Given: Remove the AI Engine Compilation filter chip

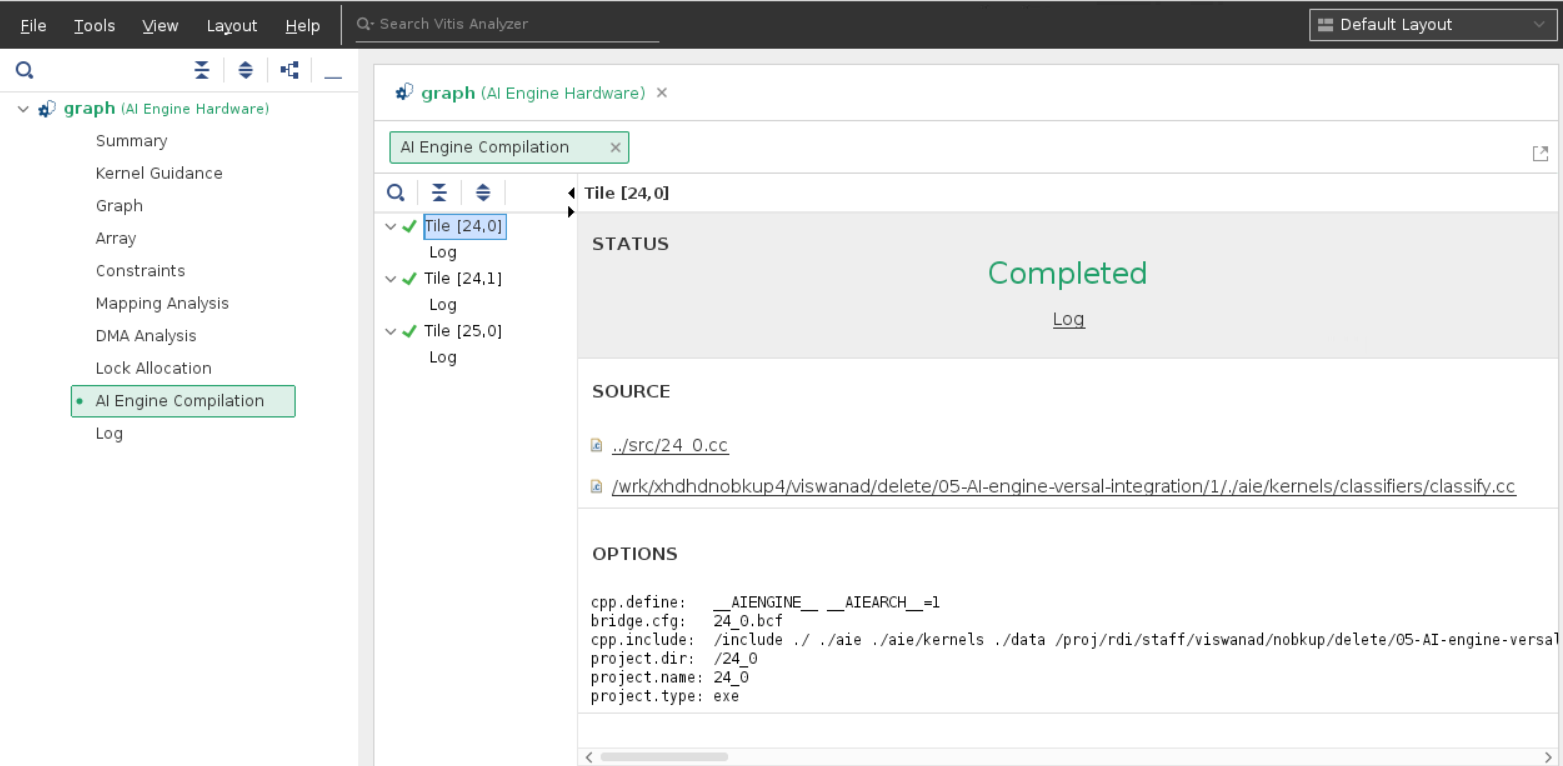Looking at the screenshot, I should tap(616, 147).
